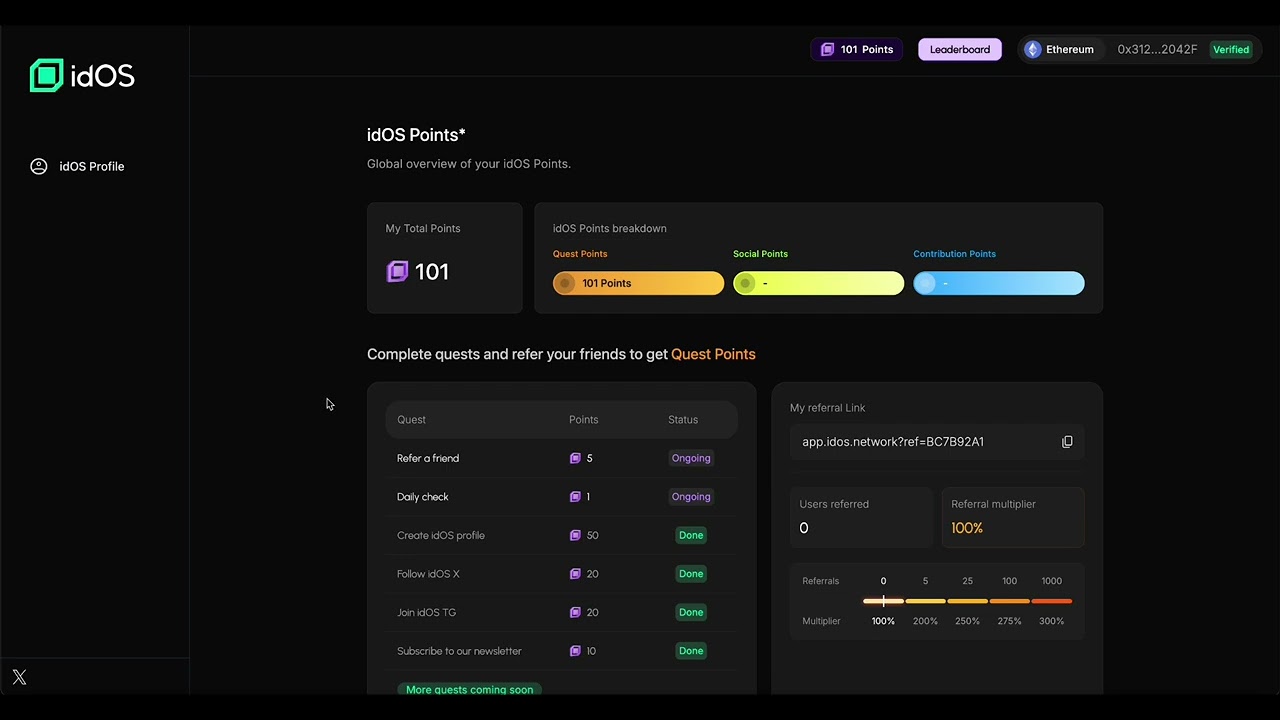1280x720 pixels.
Task: Select the Ethereum network label
Action: [x=1069, y=49]
